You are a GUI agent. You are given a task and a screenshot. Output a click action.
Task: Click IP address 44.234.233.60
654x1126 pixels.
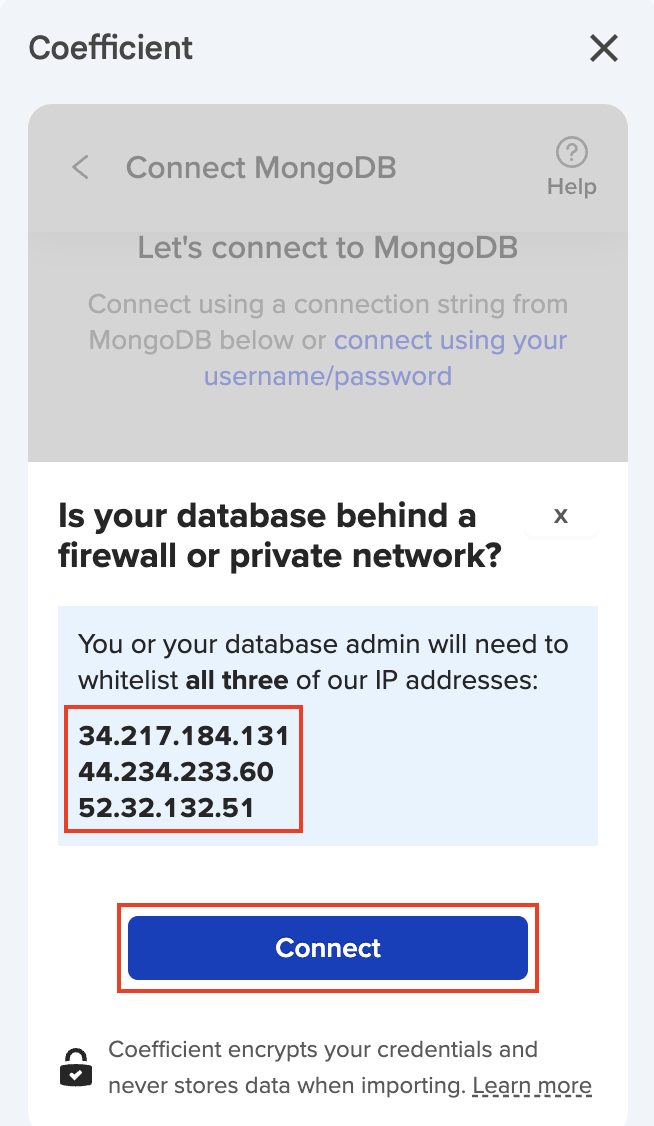click(176, 771)
